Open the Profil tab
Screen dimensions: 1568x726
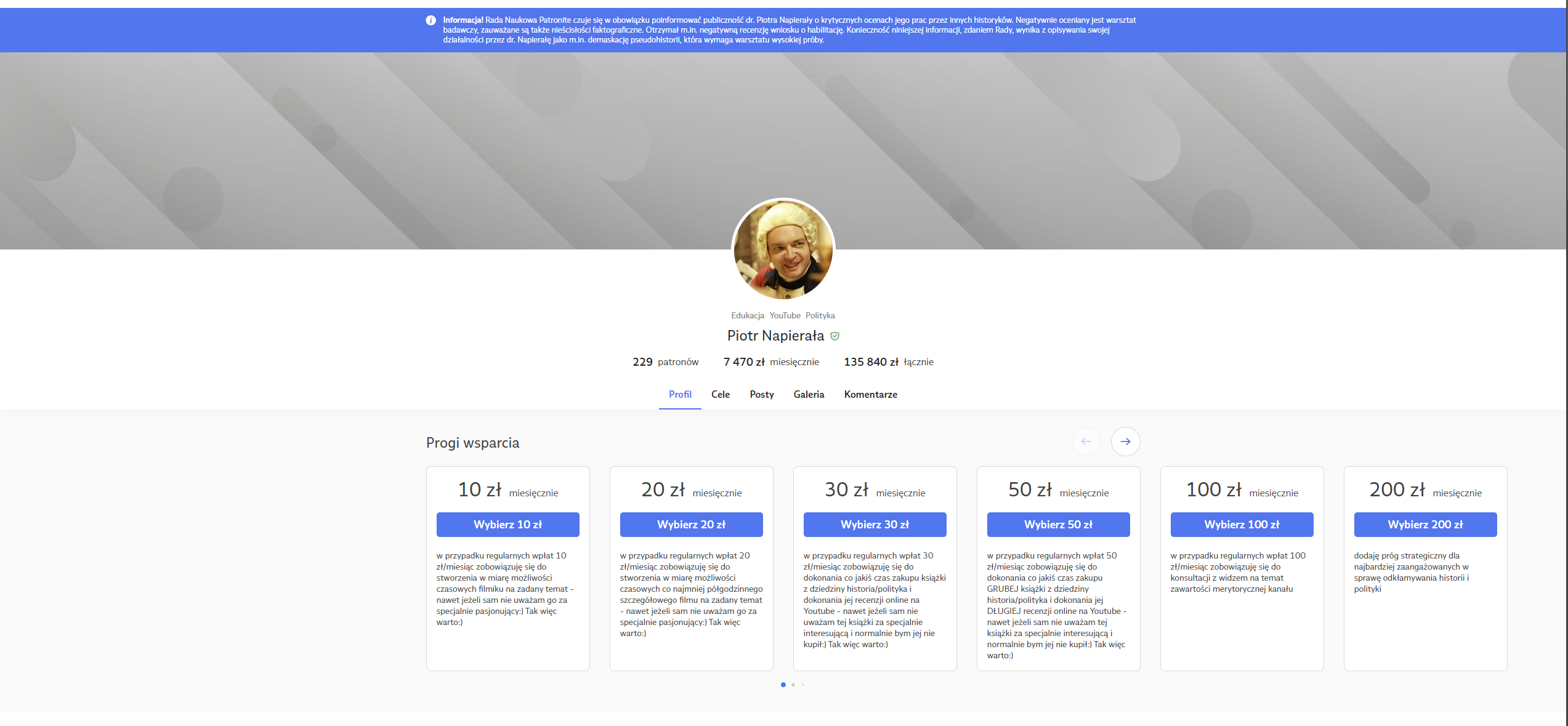(x=680, y=395)
